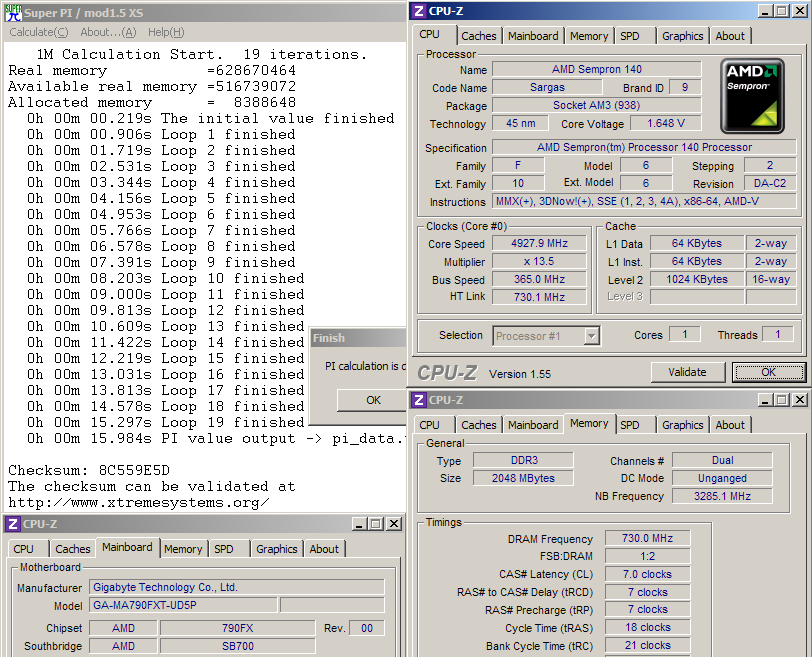Expand the Processor #1 selection dropdown

(591, 337)
